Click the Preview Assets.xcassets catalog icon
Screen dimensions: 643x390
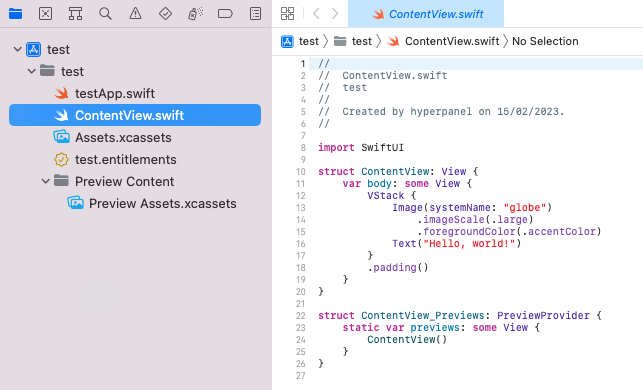(x=75, y=203)
